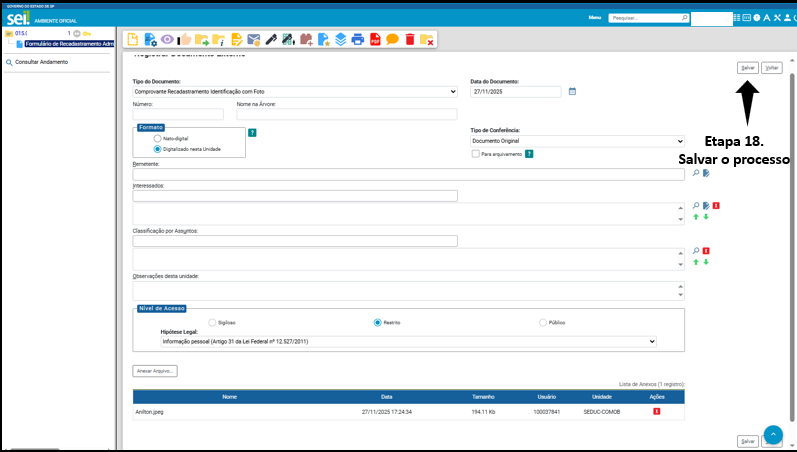Click the envelope send email icon
797x452 pixels.
(253, 40)
